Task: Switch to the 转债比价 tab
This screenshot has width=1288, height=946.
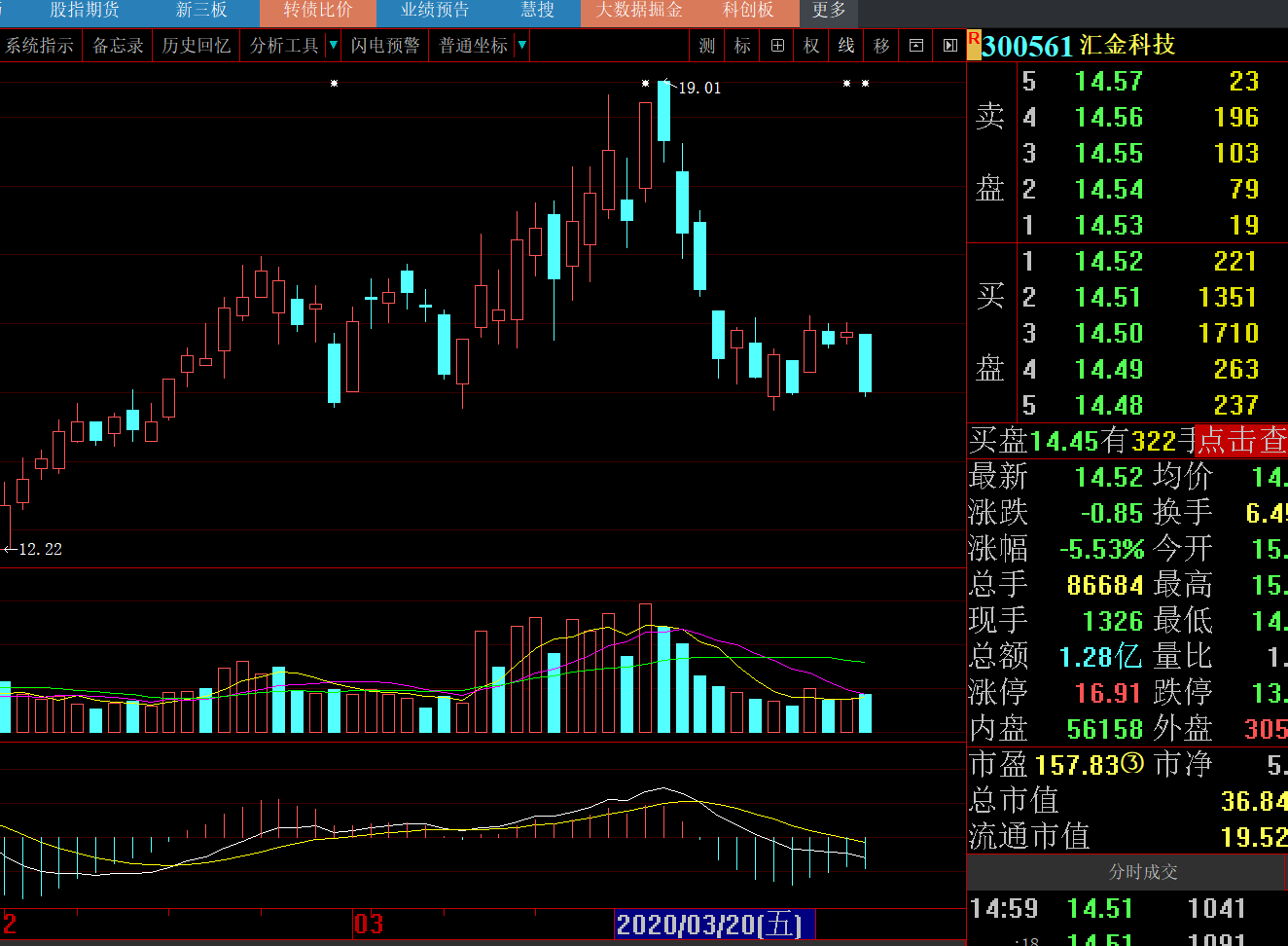Action: [318, 11]
